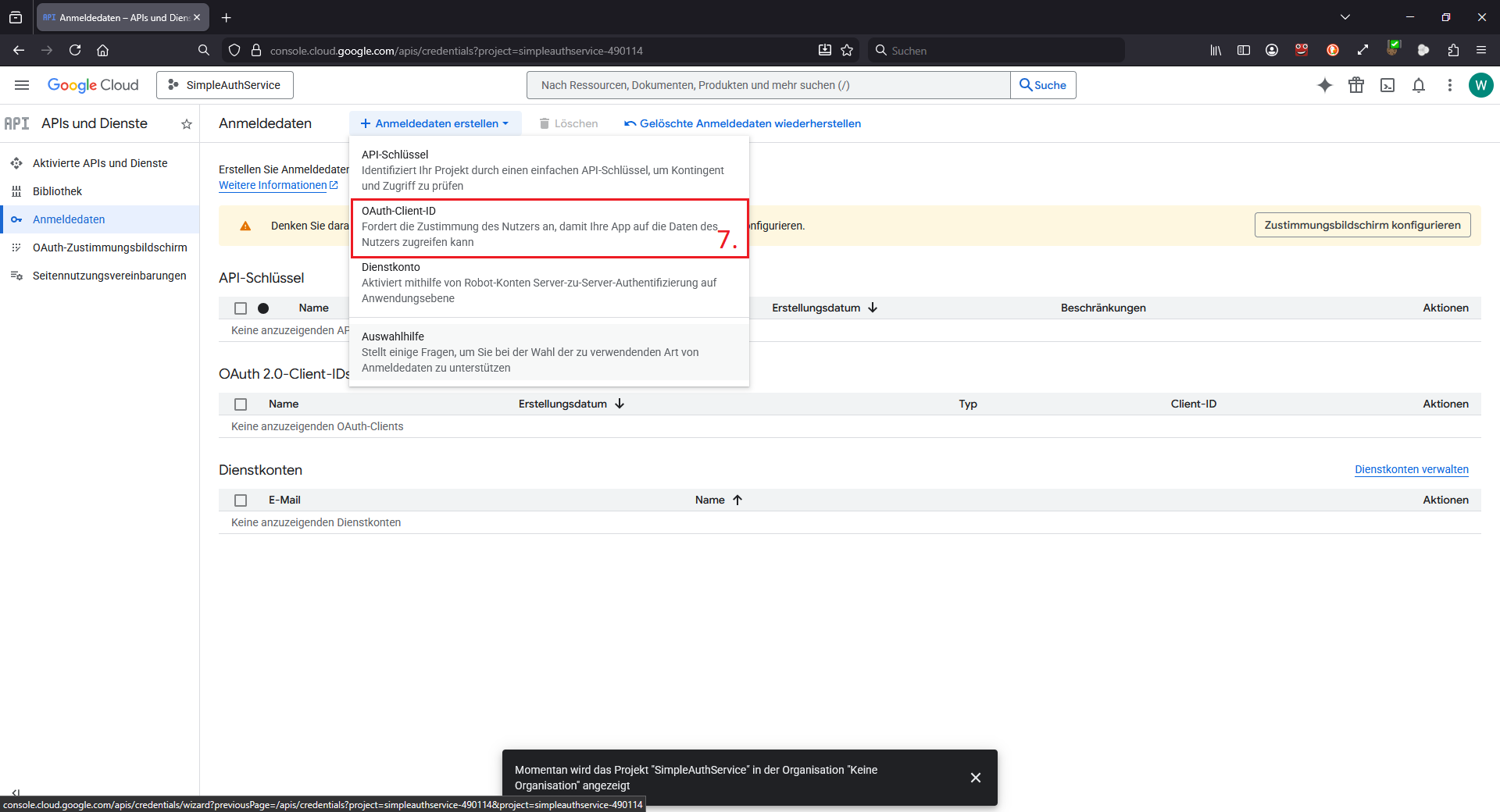Dismiss the project organisation toast notification

[x=976, y=778]
